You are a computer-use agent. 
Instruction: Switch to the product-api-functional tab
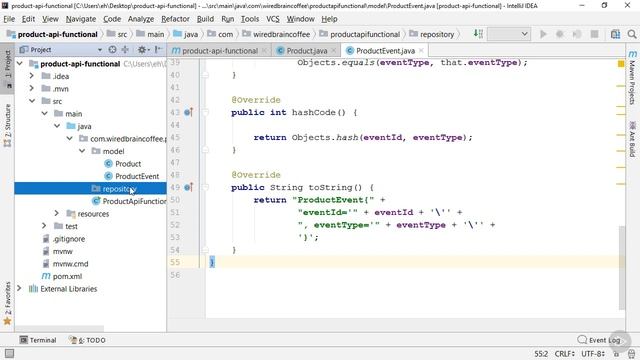pyautogui.click(x=220, y=51)
